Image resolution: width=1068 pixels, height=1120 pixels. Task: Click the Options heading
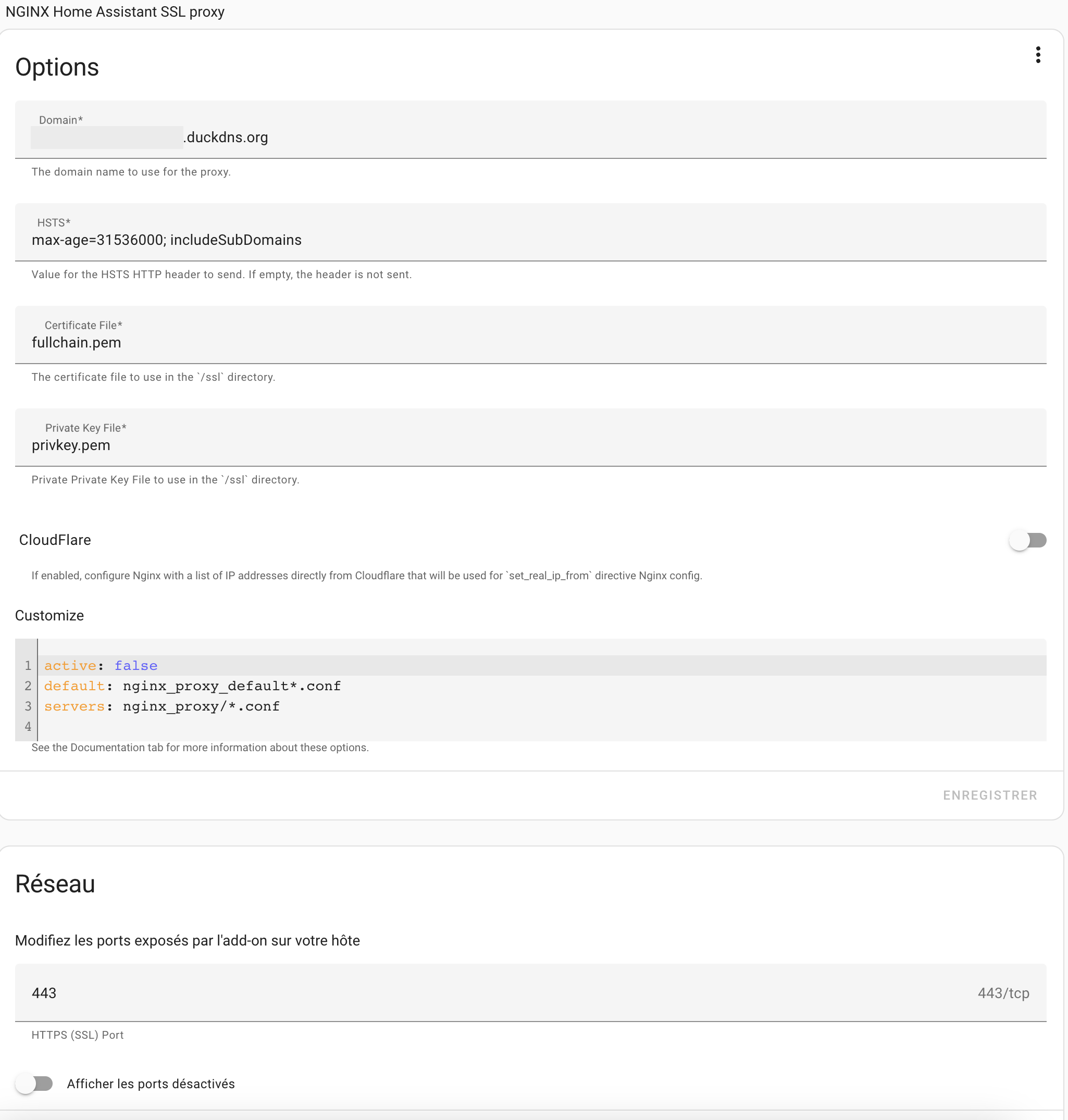pyautogui.click(x=57, y=67)
